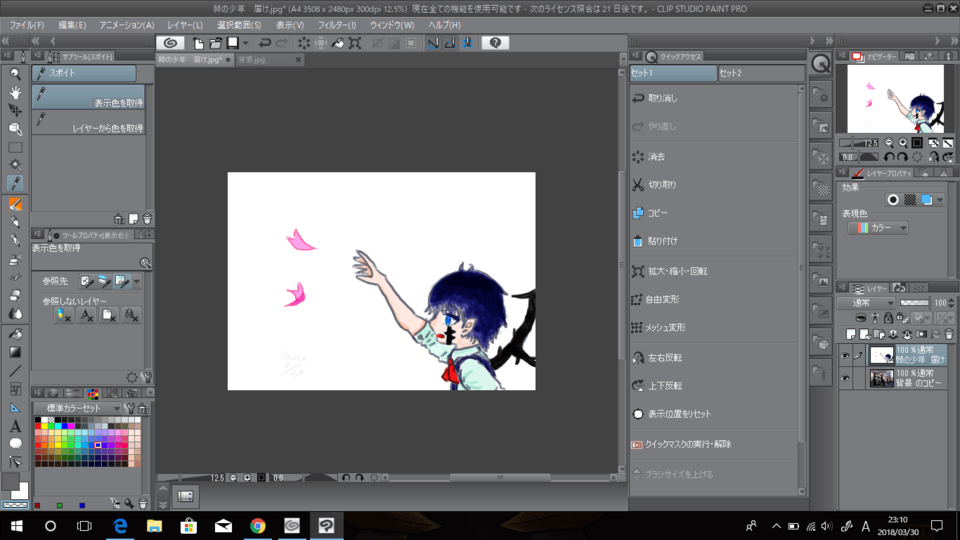The width and height of the screenshot is (960, 540).
Task: Click the Cut scissors icon (切り取り)
Action: [x=639, y=185]
